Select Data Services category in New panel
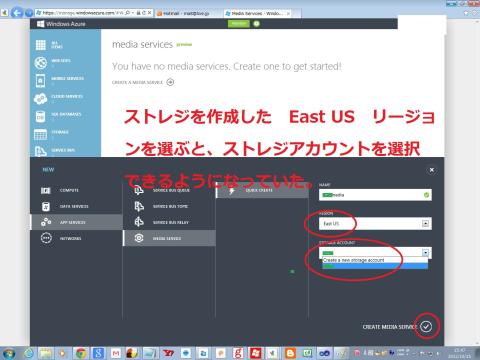 coord(76,206)
